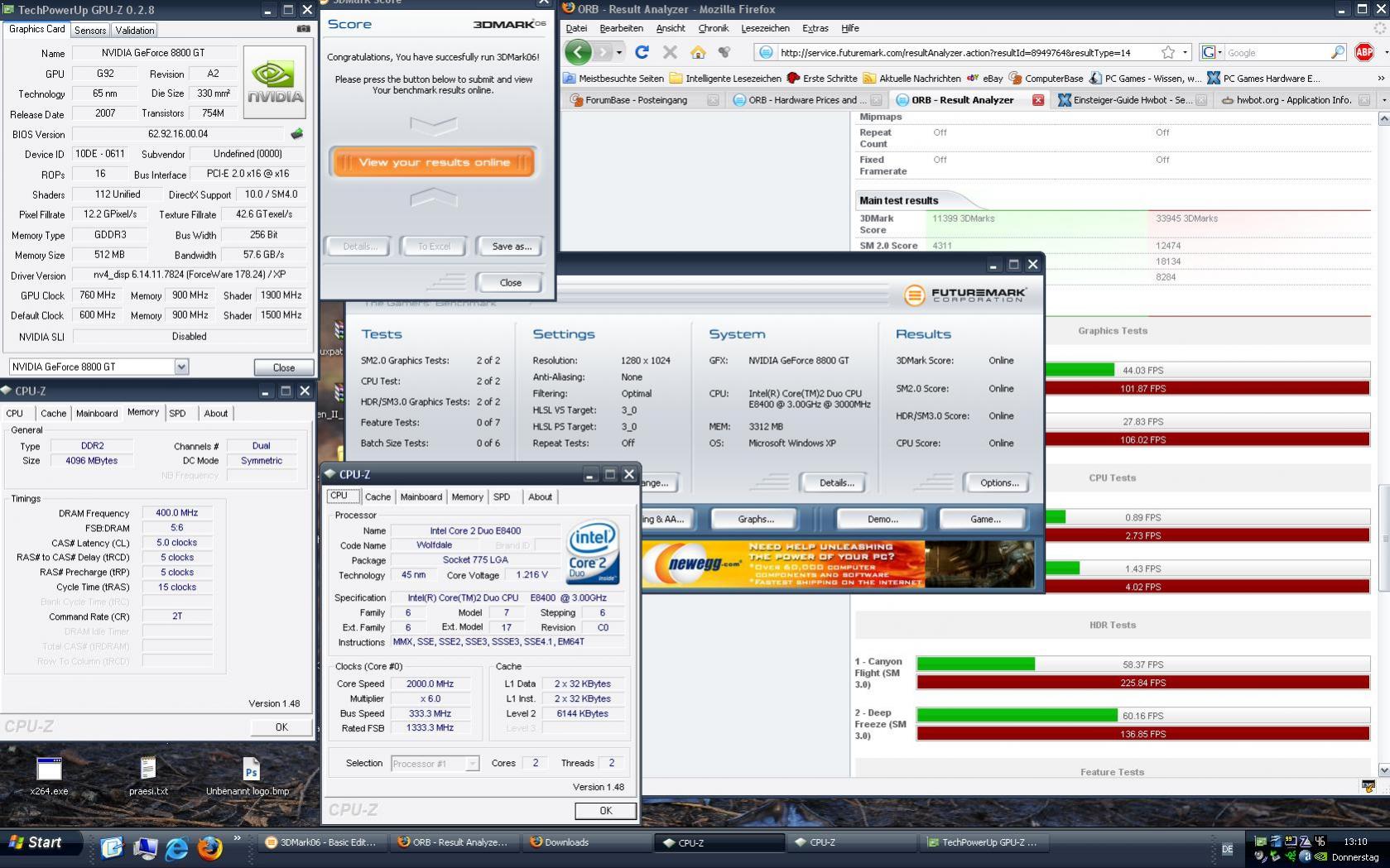
Task: Switch to the Sensors tab in GPU-Z
Action: click(x=90, y=30)
